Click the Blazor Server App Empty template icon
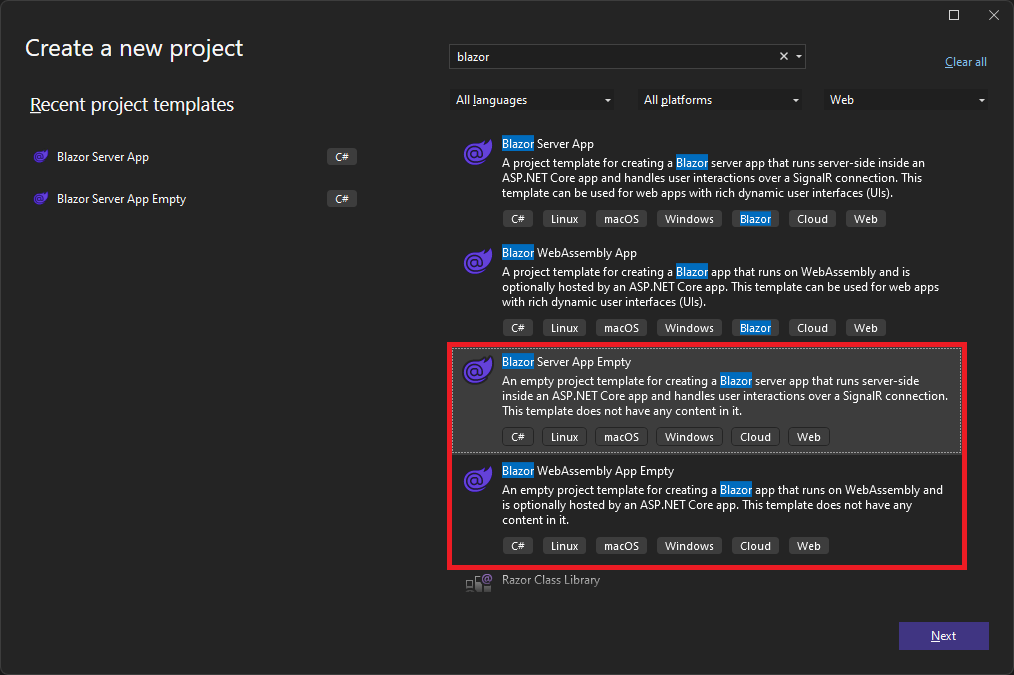 point(478,370)
